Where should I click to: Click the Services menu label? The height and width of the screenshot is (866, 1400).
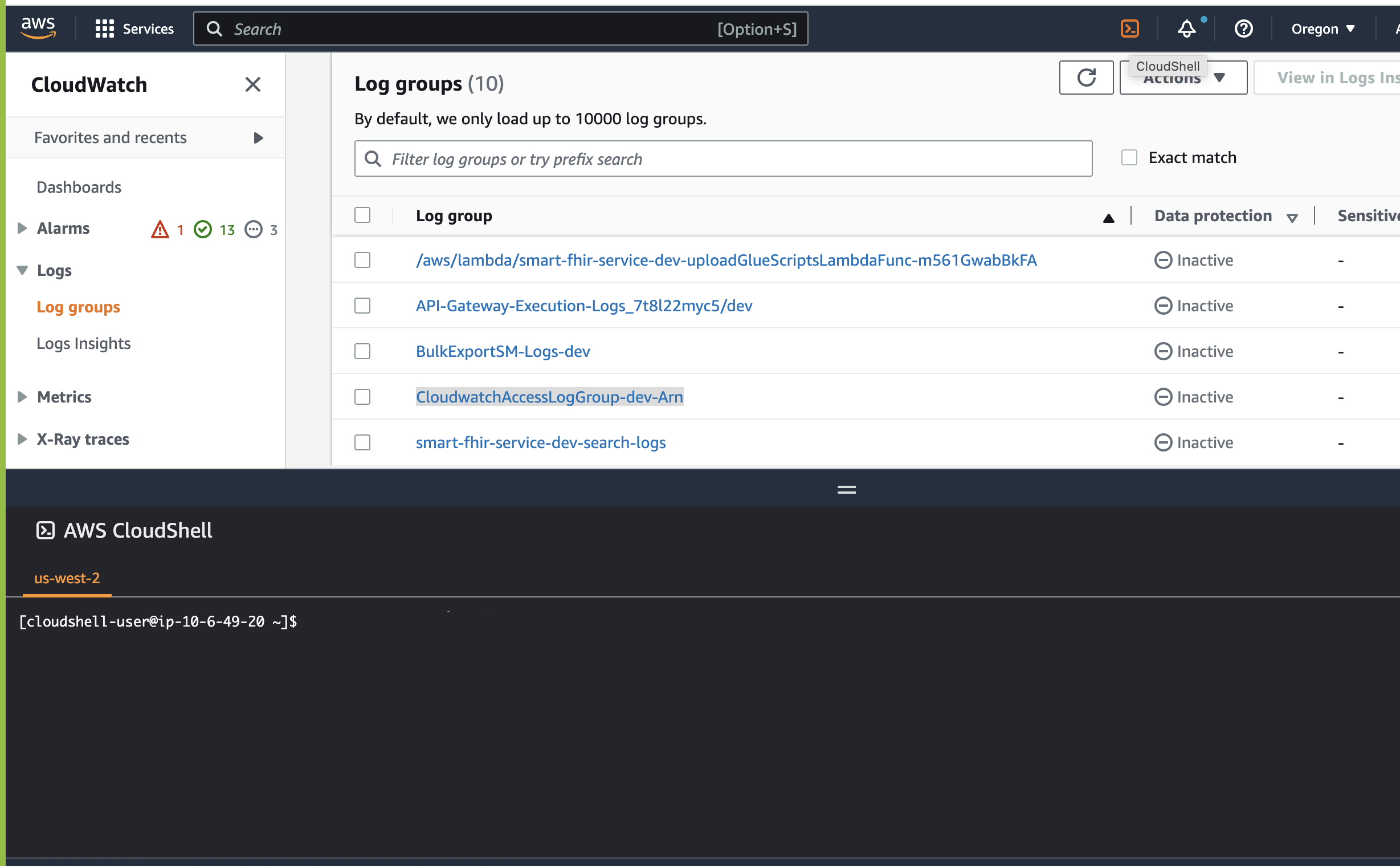pyautogui.click(x=148, y=29)
